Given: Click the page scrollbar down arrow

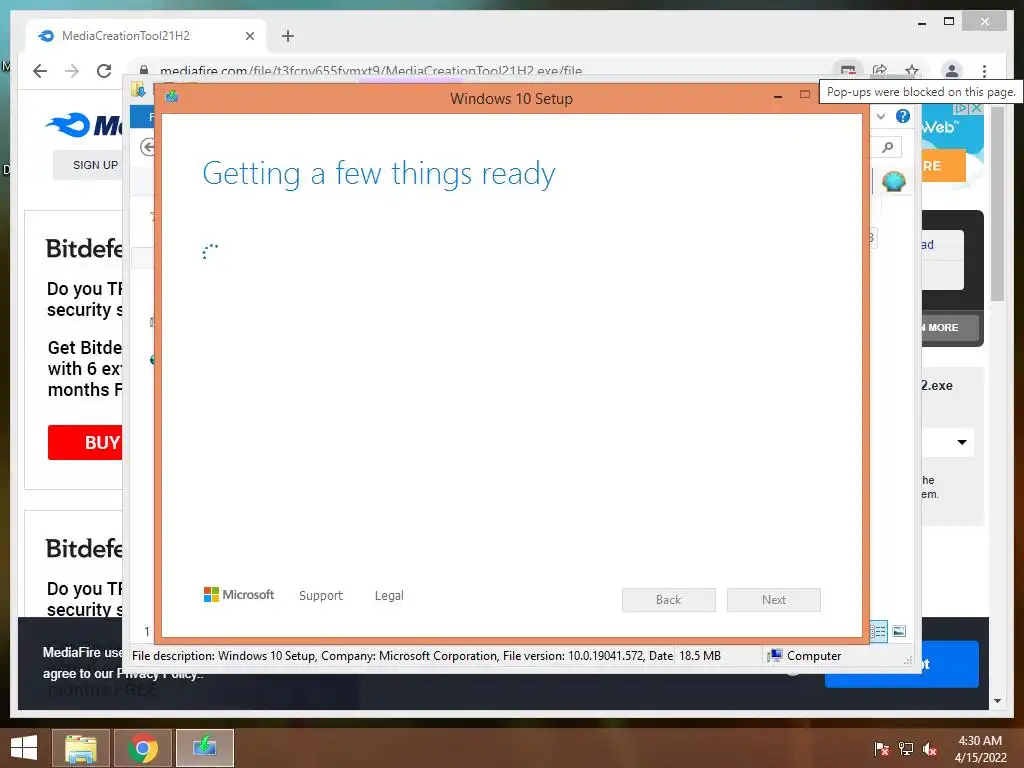Looking at the screenshot, I should pyautogui.click(x=997, y=701).
